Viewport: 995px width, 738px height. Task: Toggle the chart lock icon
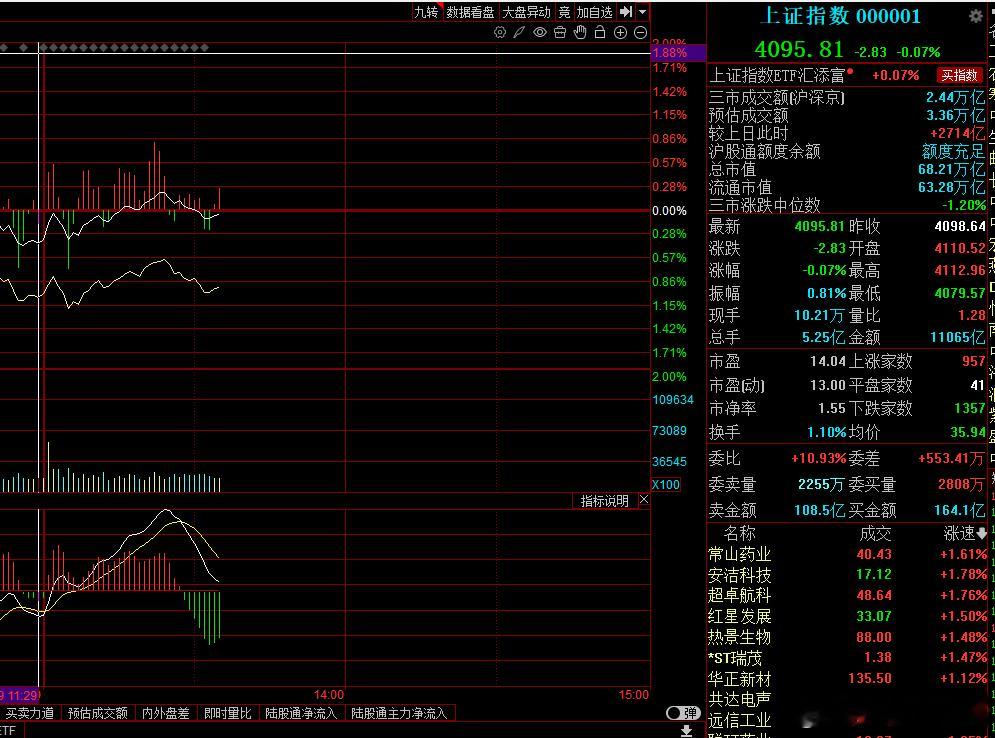pyautogui.click(x=600, y=32)
